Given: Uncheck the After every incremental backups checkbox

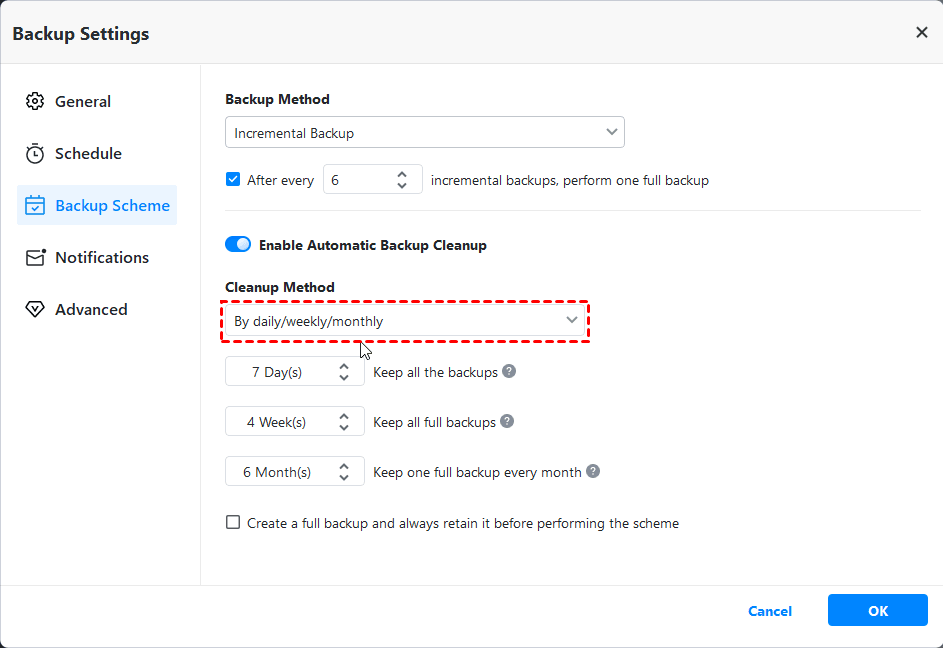Looking at the screenshot, I should tap(232, 179).
